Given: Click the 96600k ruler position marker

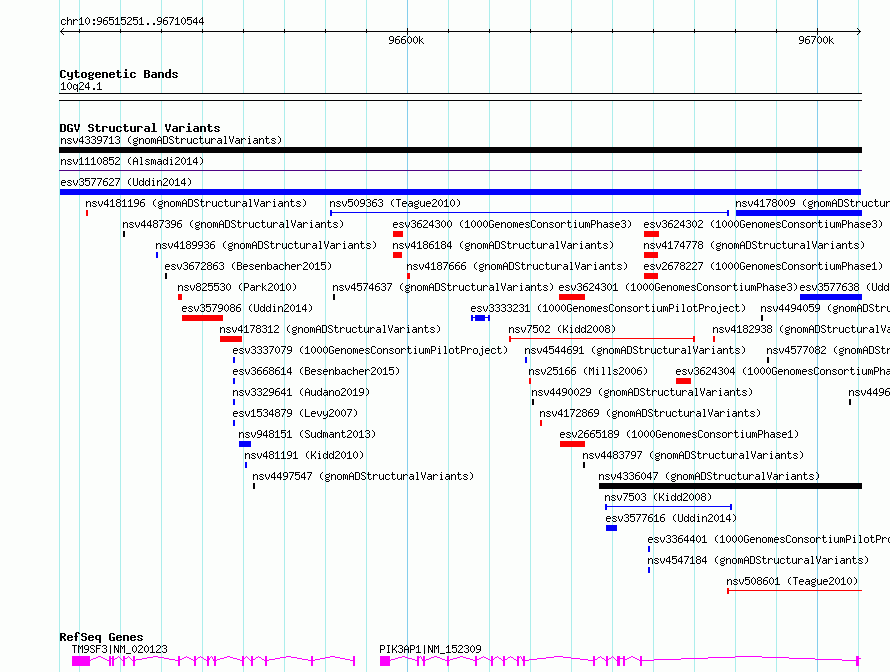Looking at the screenshot, I should coord(406,40).
